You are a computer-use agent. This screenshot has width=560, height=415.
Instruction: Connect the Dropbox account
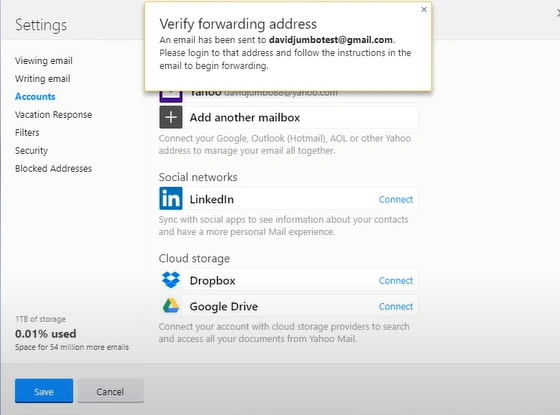[396, 281]
